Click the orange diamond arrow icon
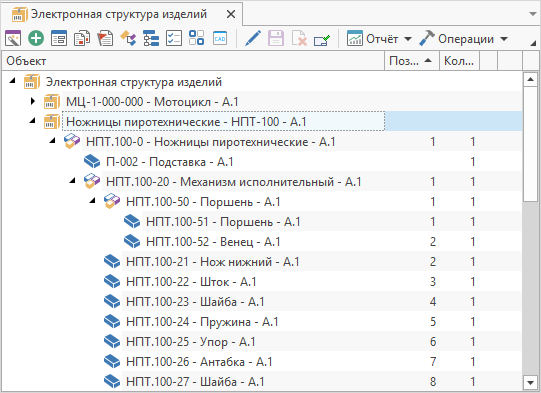The image size is (541, 393). [128, 38]
